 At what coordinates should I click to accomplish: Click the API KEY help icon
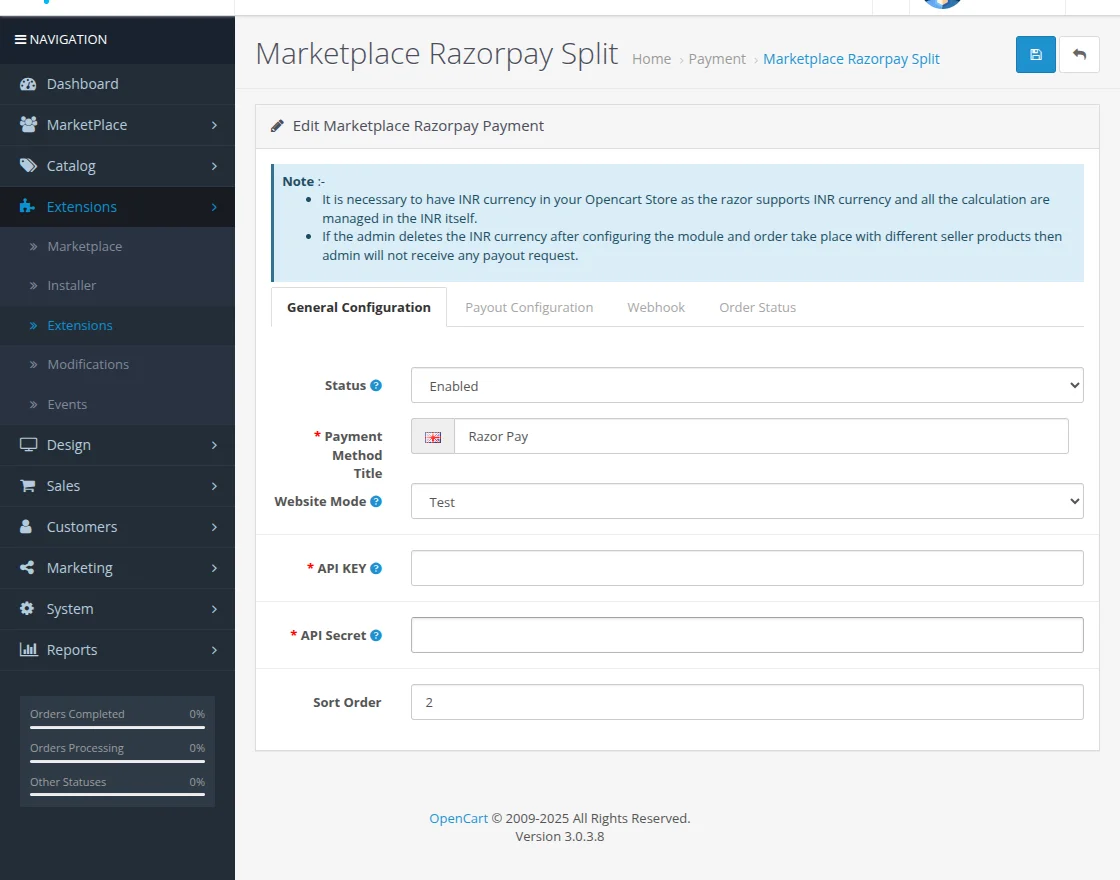click(376, 568)
